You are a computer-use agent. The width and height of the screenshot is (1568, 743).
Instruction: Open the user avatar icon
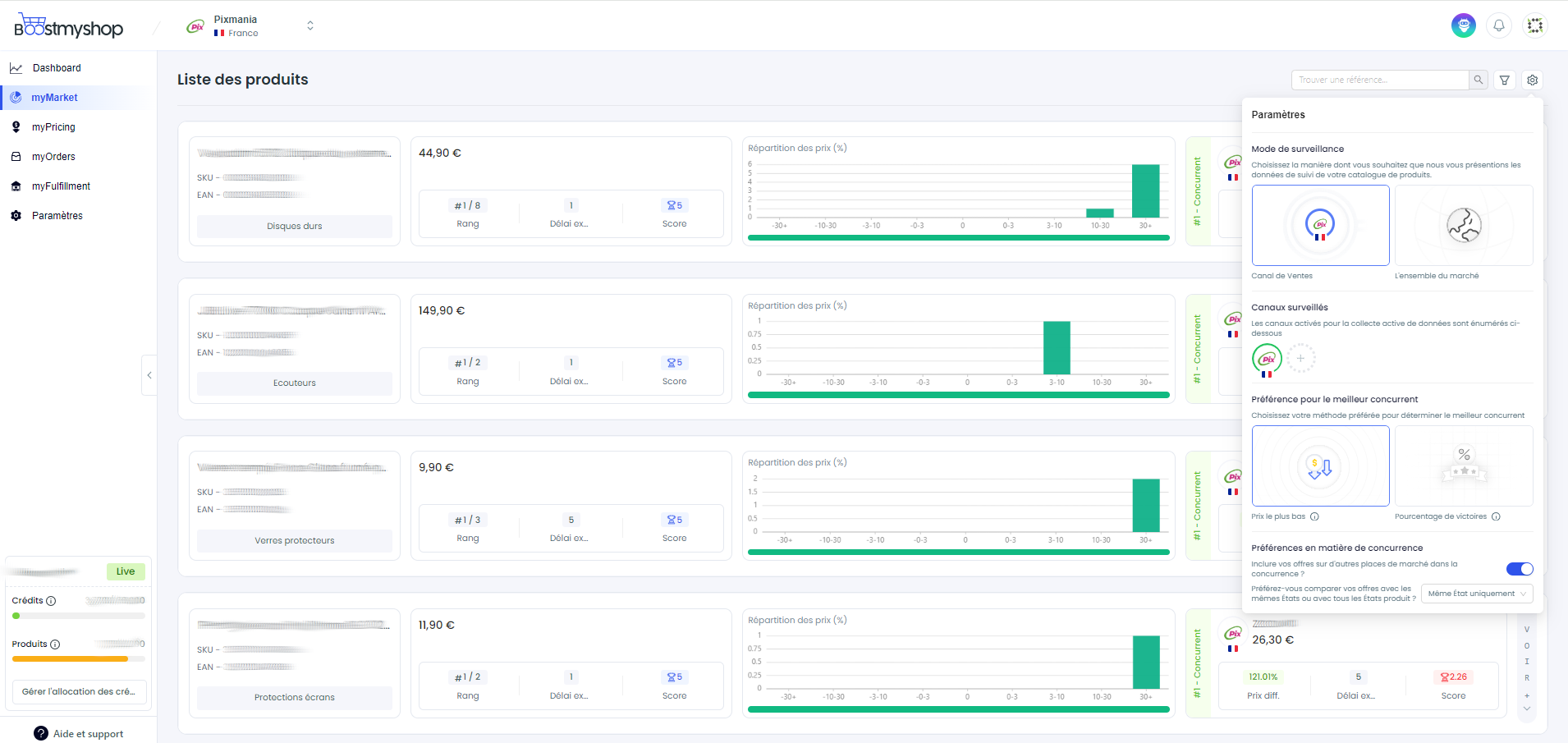[x=1463, y=25]
